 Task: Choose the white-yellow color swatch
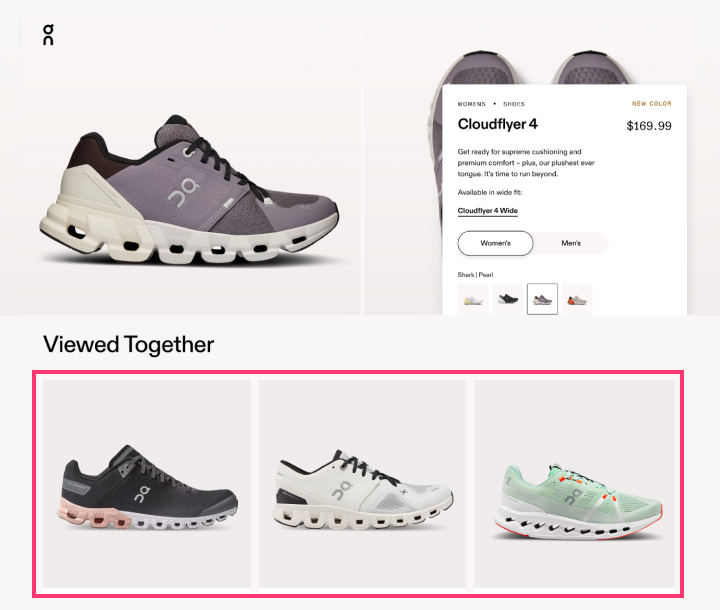(473, 299)
